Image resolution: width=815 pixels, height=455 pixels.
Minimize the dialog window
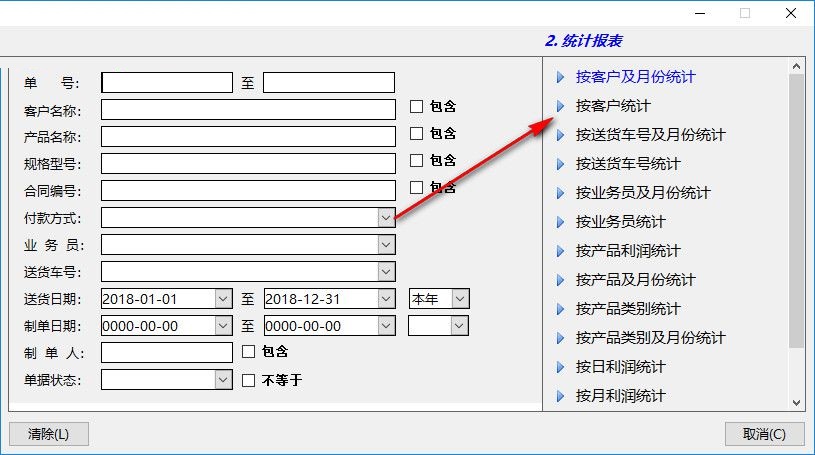pyautogui.click(x=700, y=13)
